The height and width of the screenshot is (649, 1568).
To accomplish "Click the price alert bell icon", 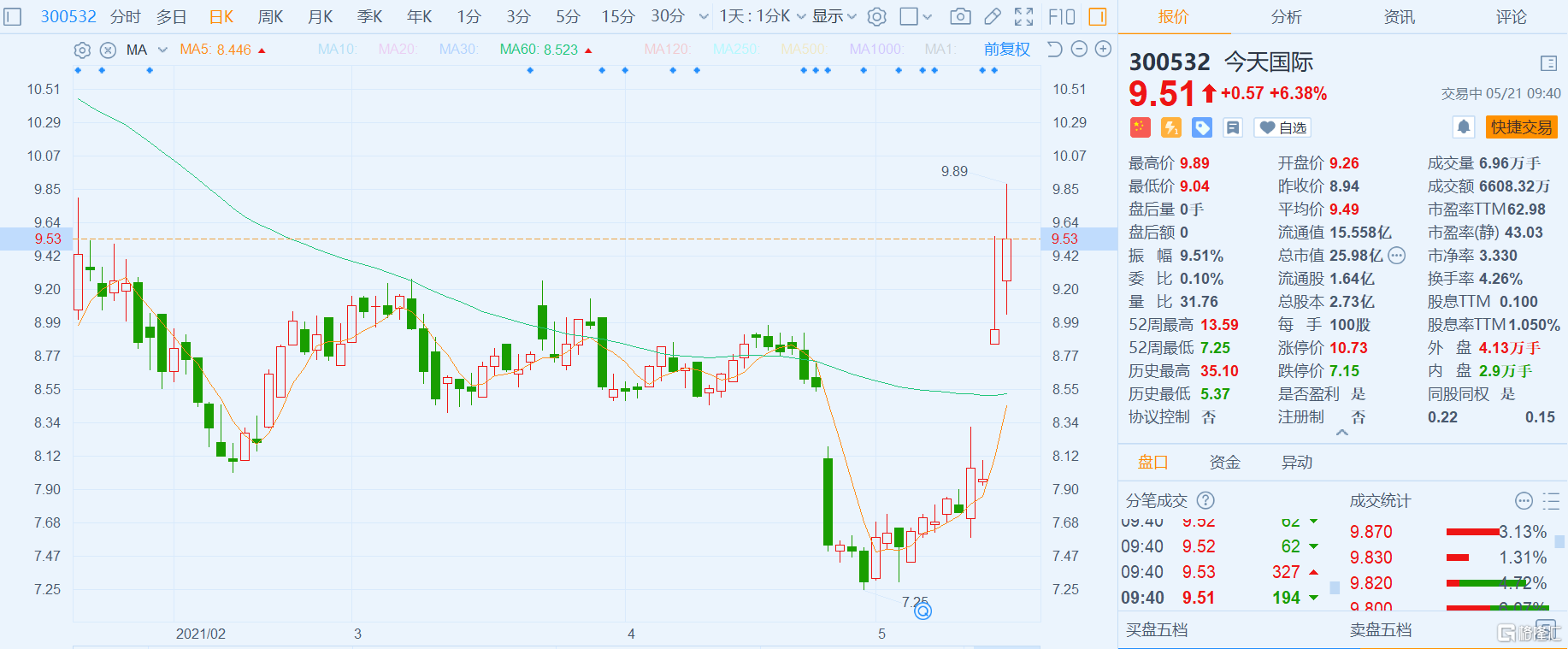I will coord(1463,127).
